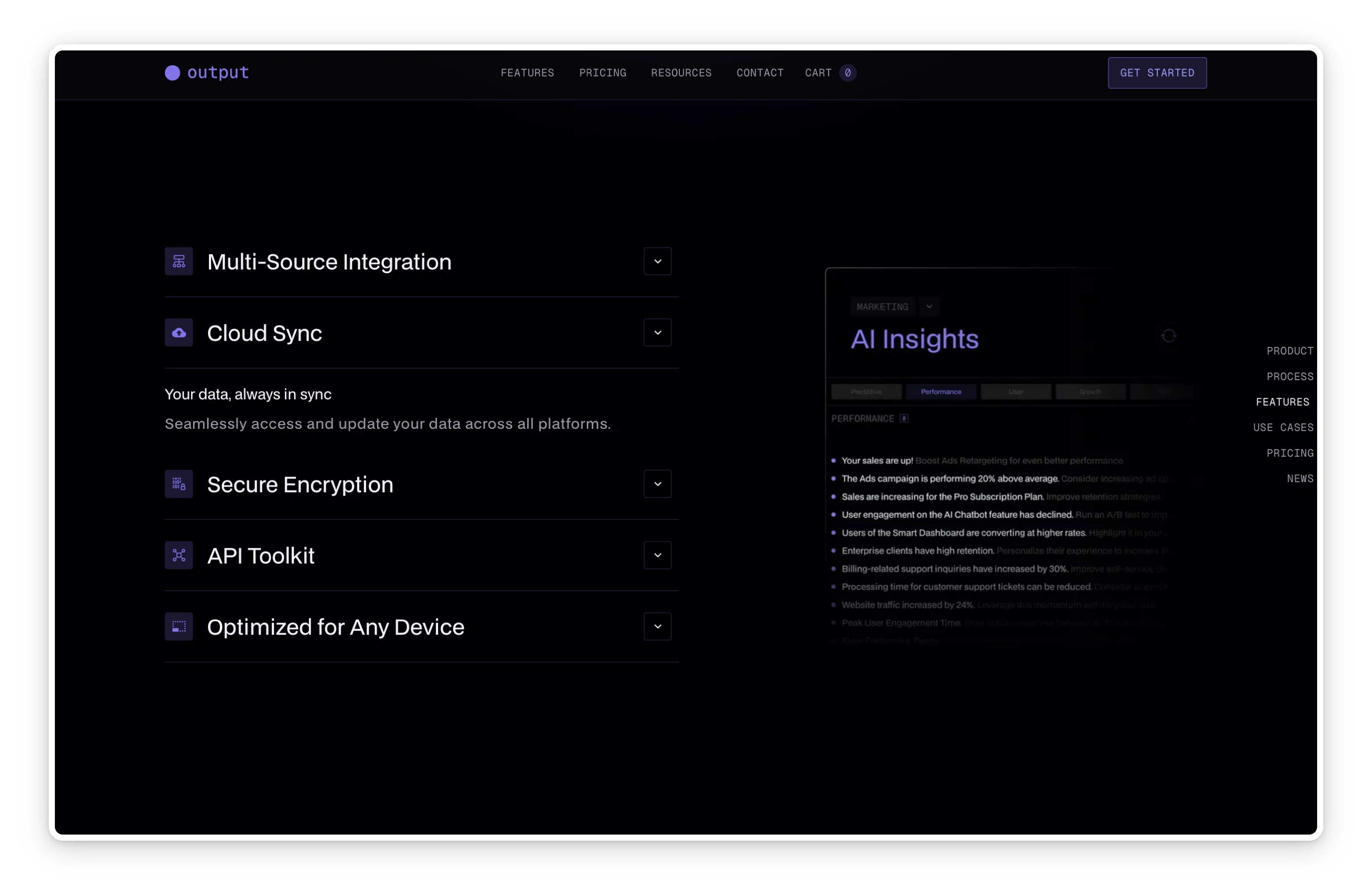Select the Performance tab in AI Insights
The width and height of the screenshot is (1372, 885).
click(x=940, y=392)
